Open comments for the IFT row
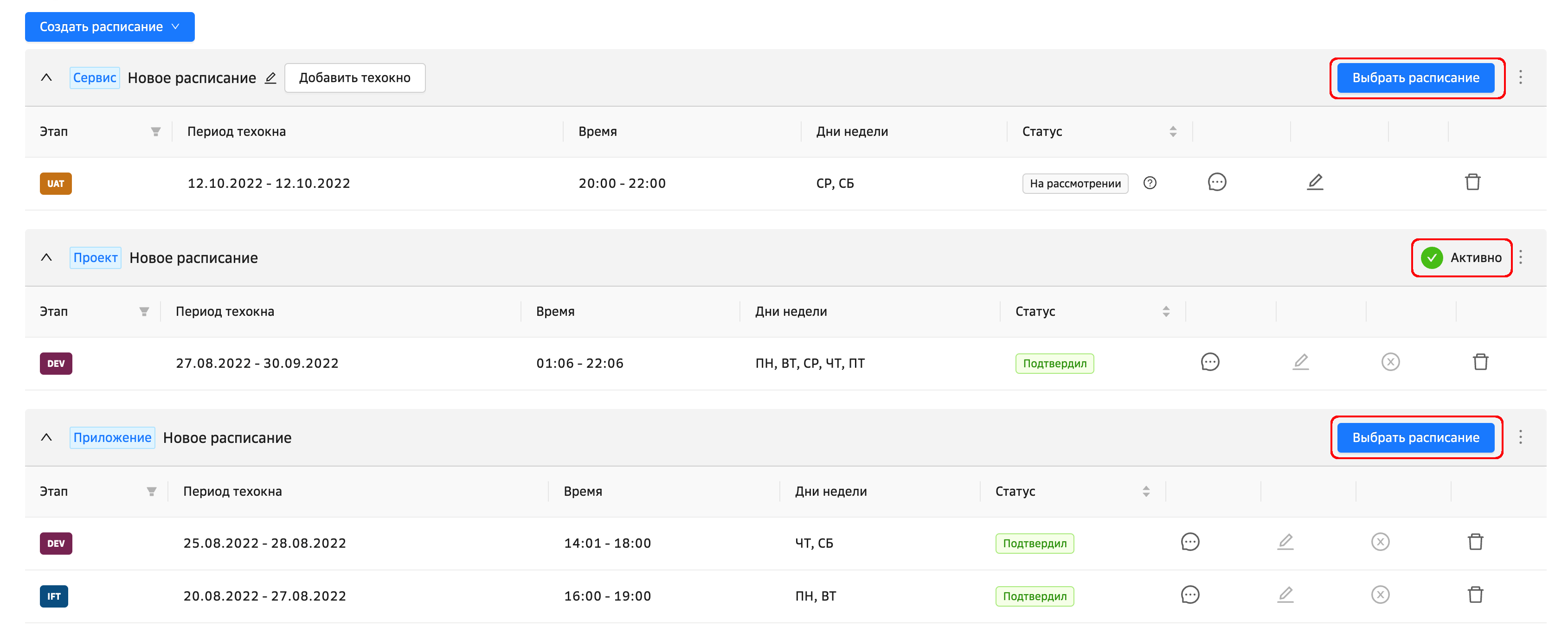 1189,595
